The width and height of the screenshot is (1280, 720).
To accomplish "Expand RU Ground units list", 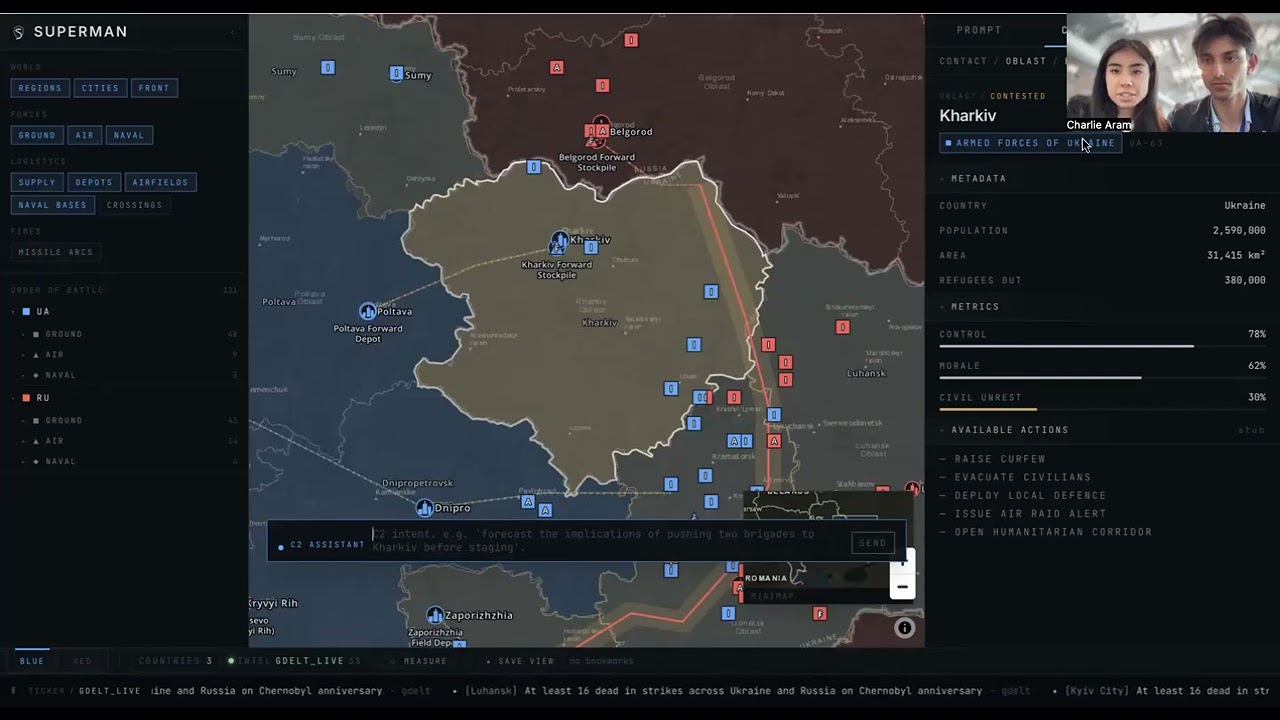I will click(x=23, y=421).
